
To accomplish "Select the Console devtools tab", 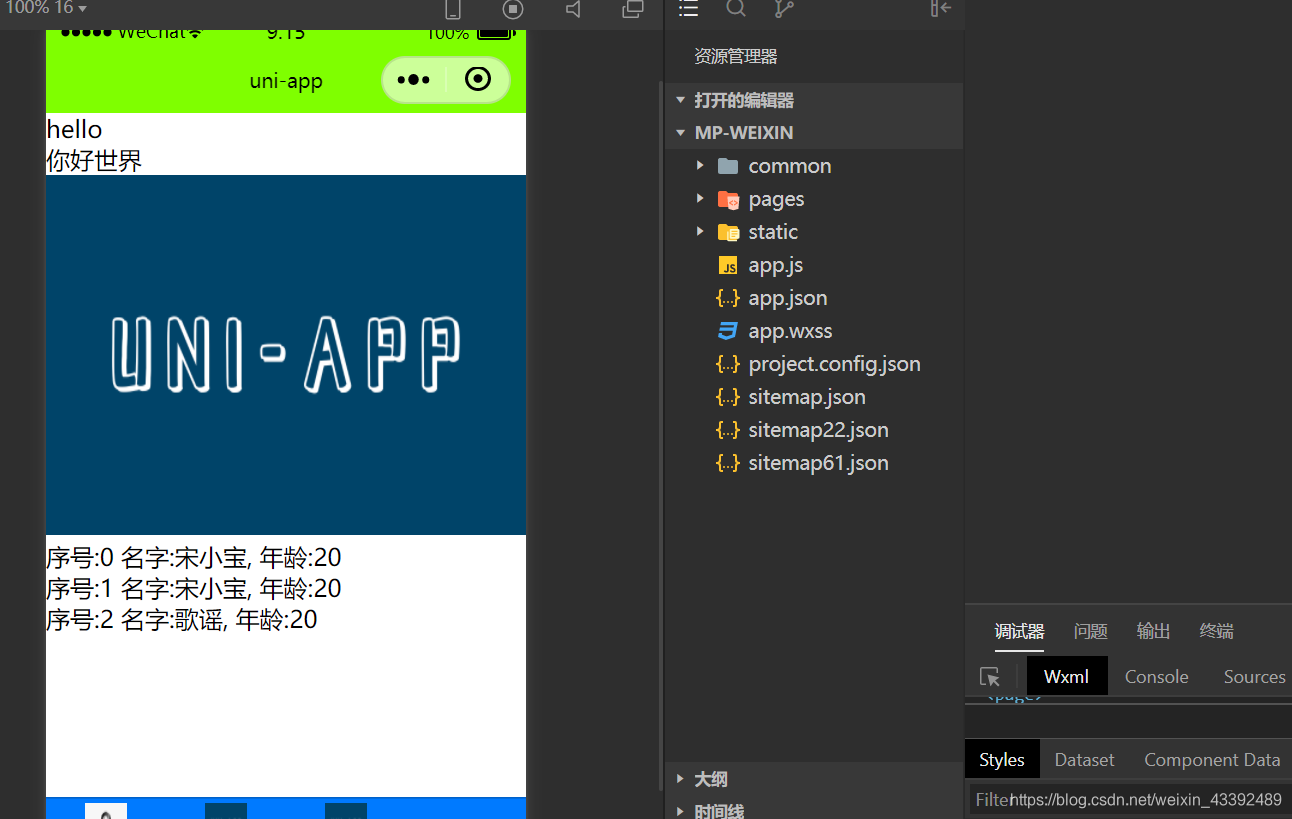I will click(1156, 676).
